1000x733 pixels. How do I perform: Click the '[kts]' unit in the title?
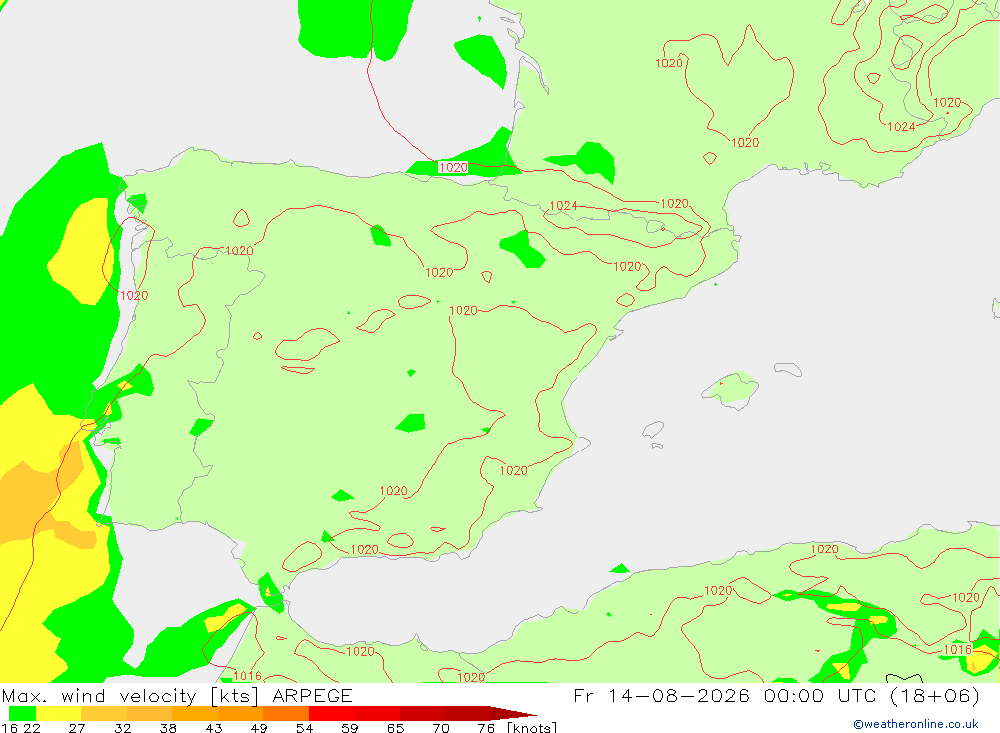[235, 695]
